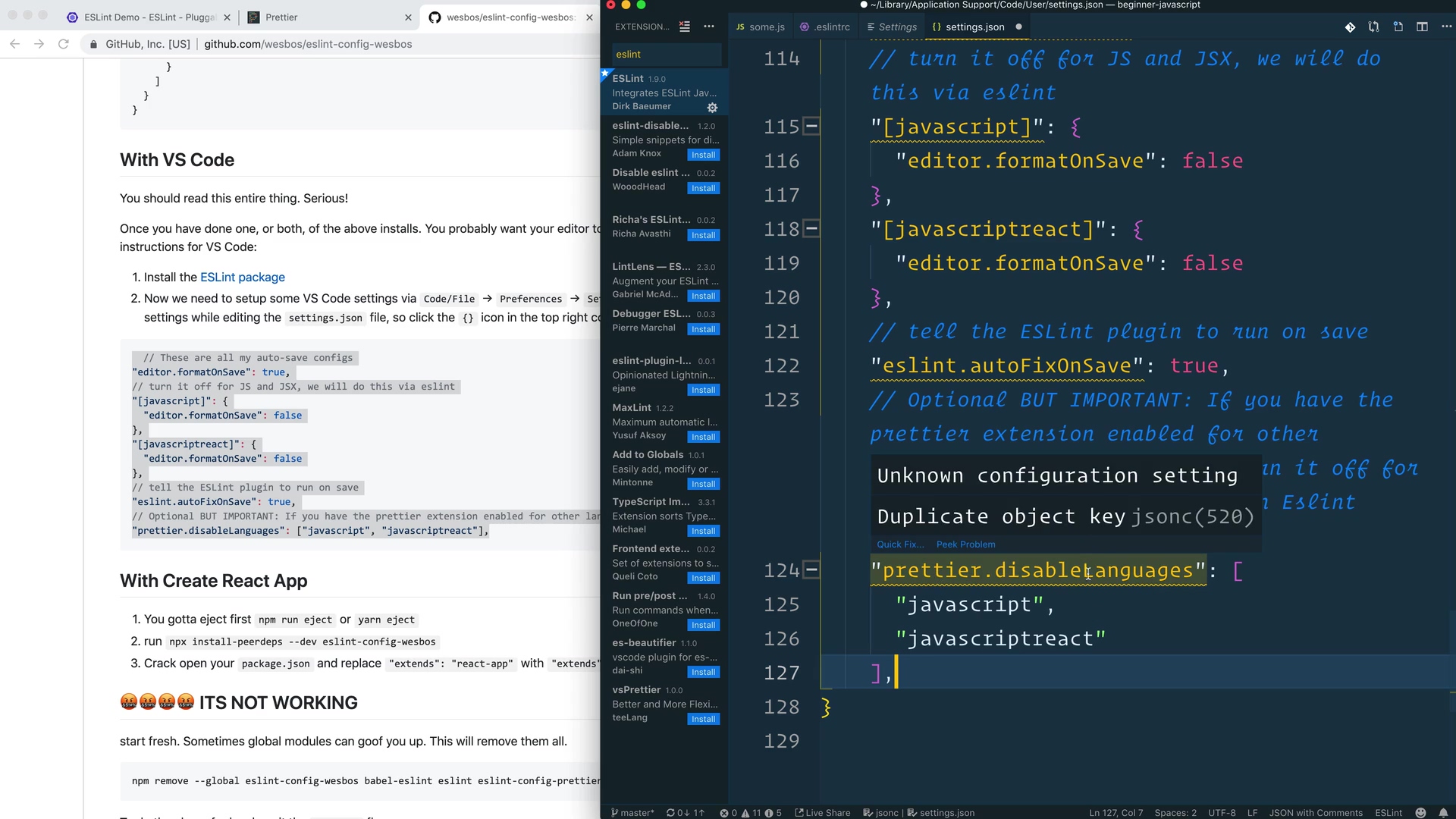This screenshot has width=1456, height=819.
Task: Reload the GitHub page
Action: coord(64,44)
